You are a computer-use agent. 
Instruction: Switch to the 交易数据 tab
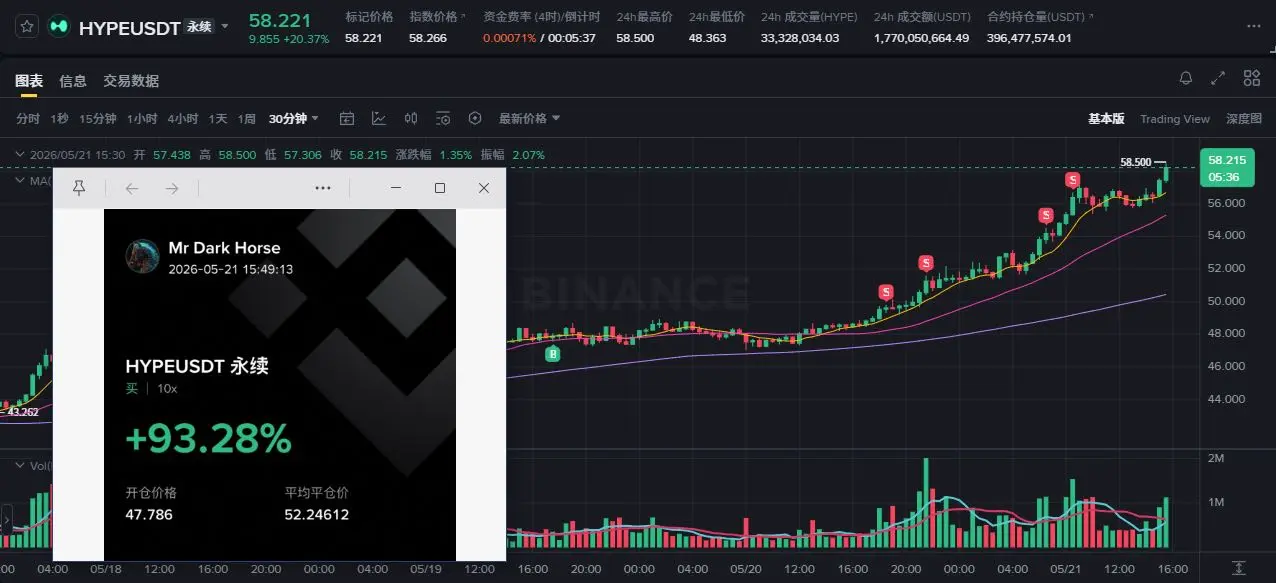131,81
